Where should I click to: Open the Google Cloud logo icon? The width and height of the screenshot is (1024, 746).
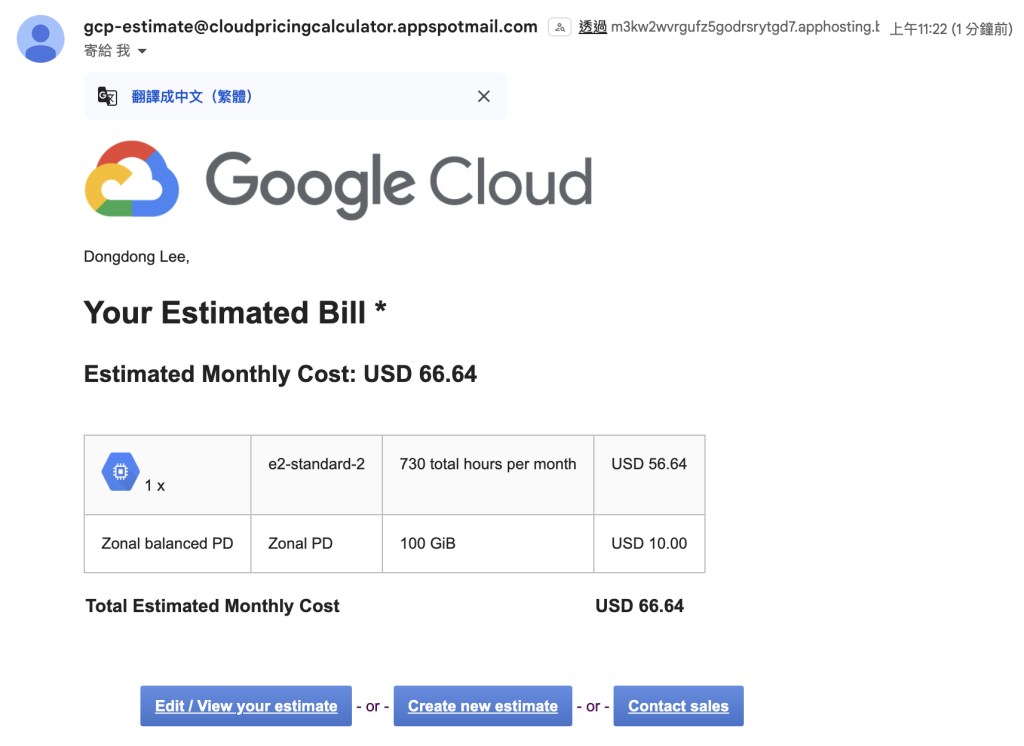[x=132, y=179]
